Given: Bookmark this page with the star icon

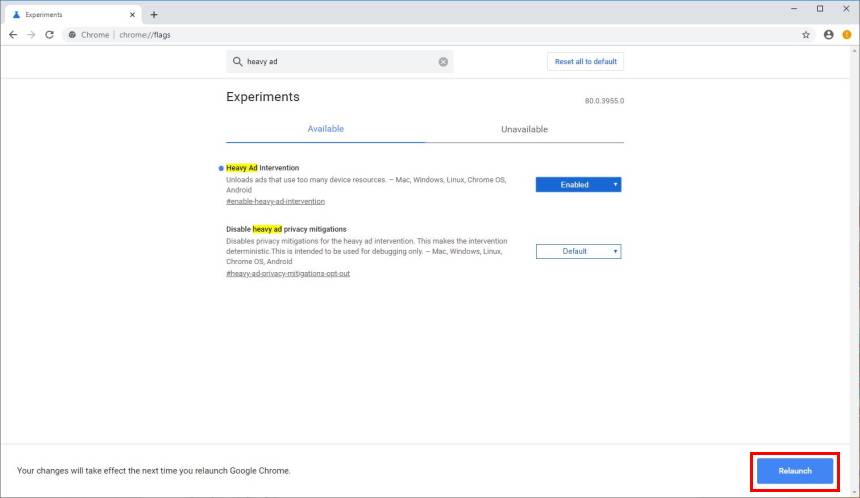Looking at the screenshot, I should [x=806, y=35].
